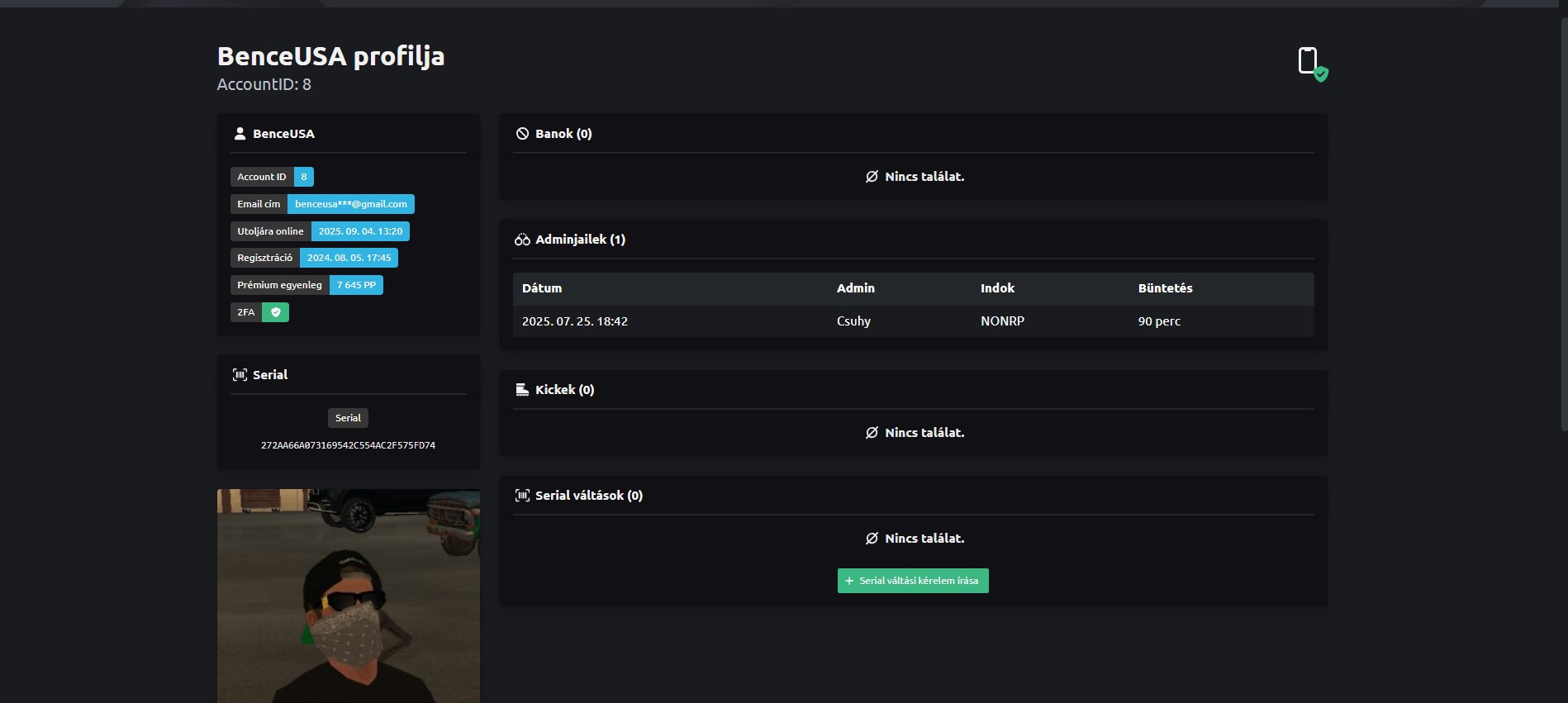Click the ban icon next to Banok
Screen dimensions: 1568x703
click(x=522, y=134)
